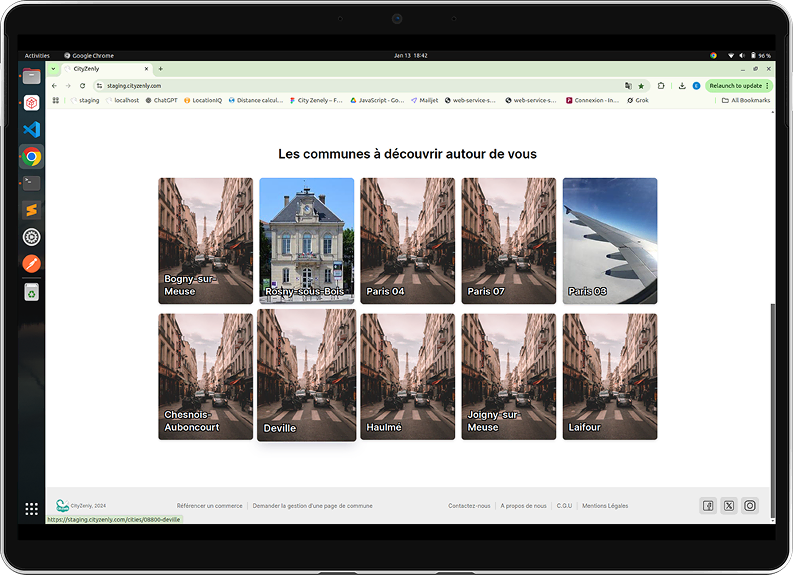Screen dimensions: 793x575
Task: Open the bookmarks bar apps grid
Action: pos(56,100)
